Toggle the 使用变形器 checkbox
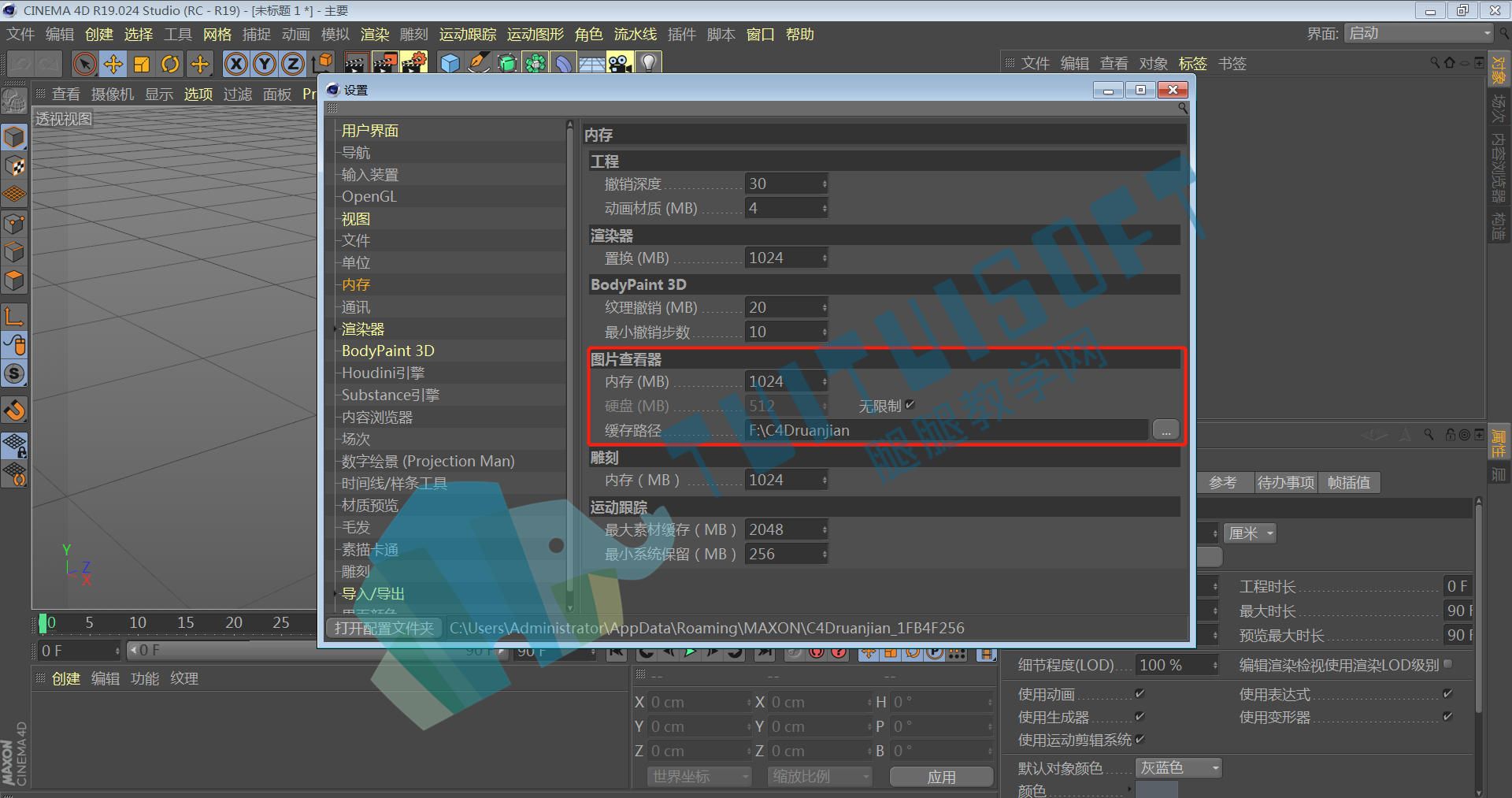1512x798 pixels. tap(1447, 716)
